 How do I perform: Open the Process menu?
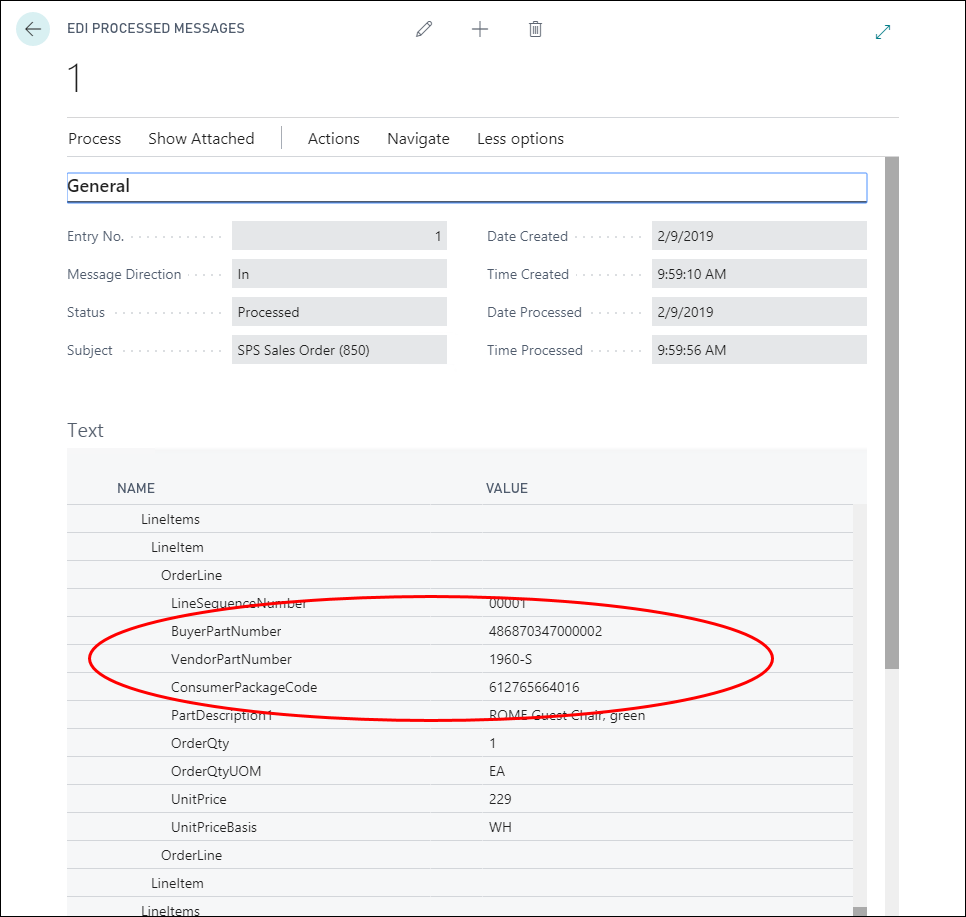coord(94,139)
